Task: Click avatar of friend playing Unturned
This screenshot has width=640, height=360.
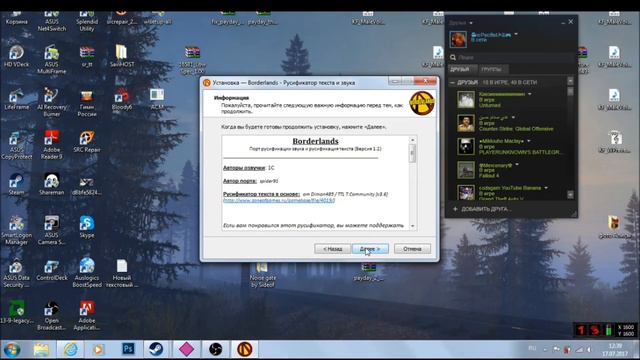Action: (466, 100)
